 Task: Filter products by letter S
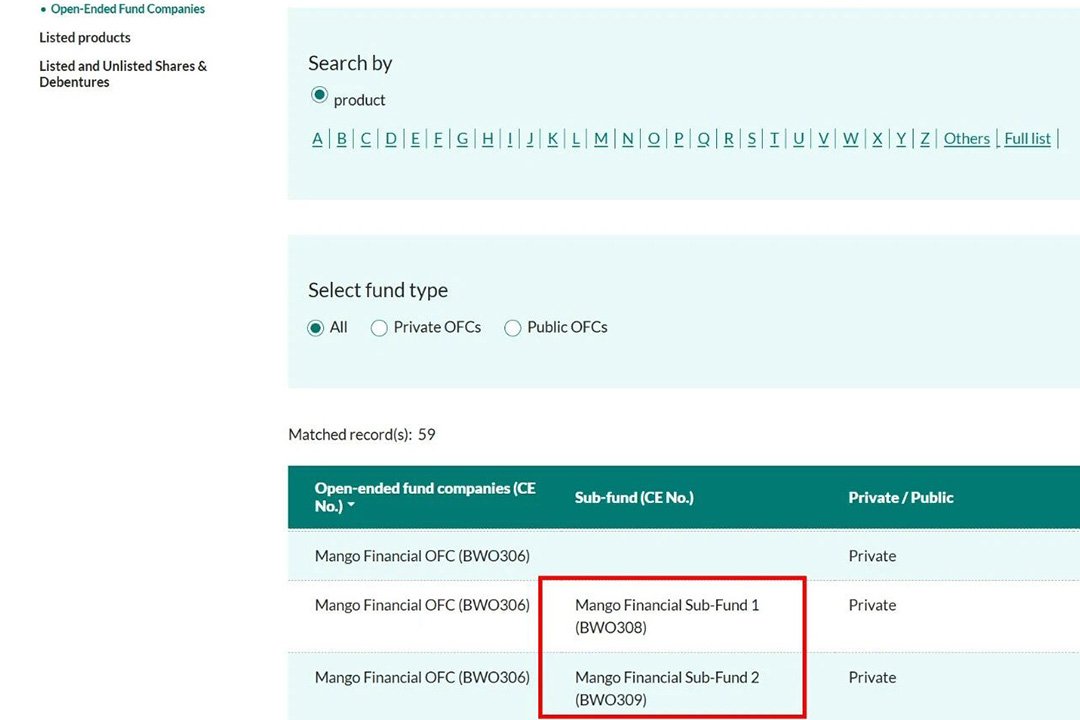752,139
